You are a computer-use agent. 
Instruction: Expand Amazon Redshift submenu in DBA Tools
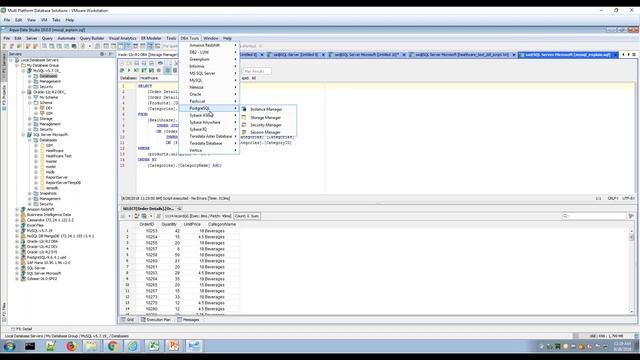(209, 45)
